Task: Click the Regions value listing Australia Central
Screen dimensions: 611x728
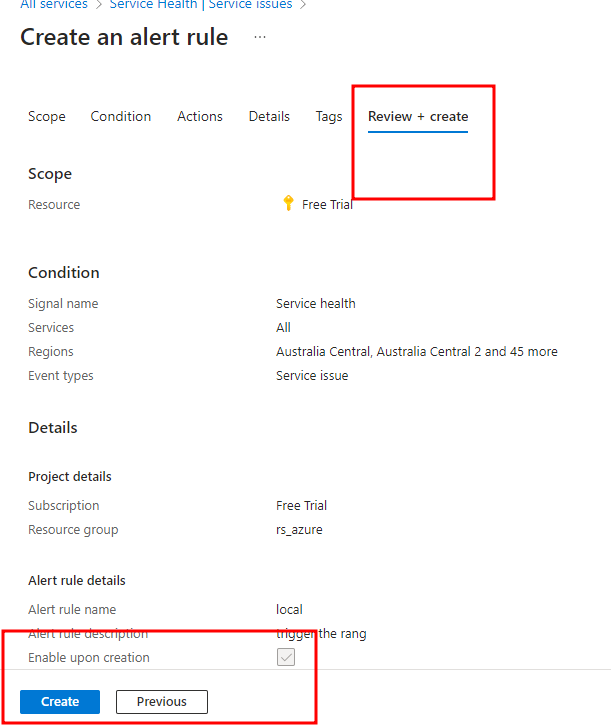Action: coord(416,352)
